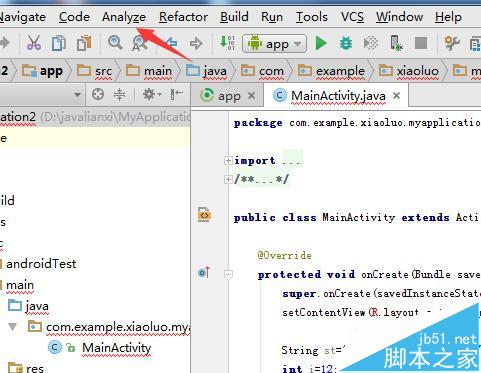Open the Window menu

point(399,17)
